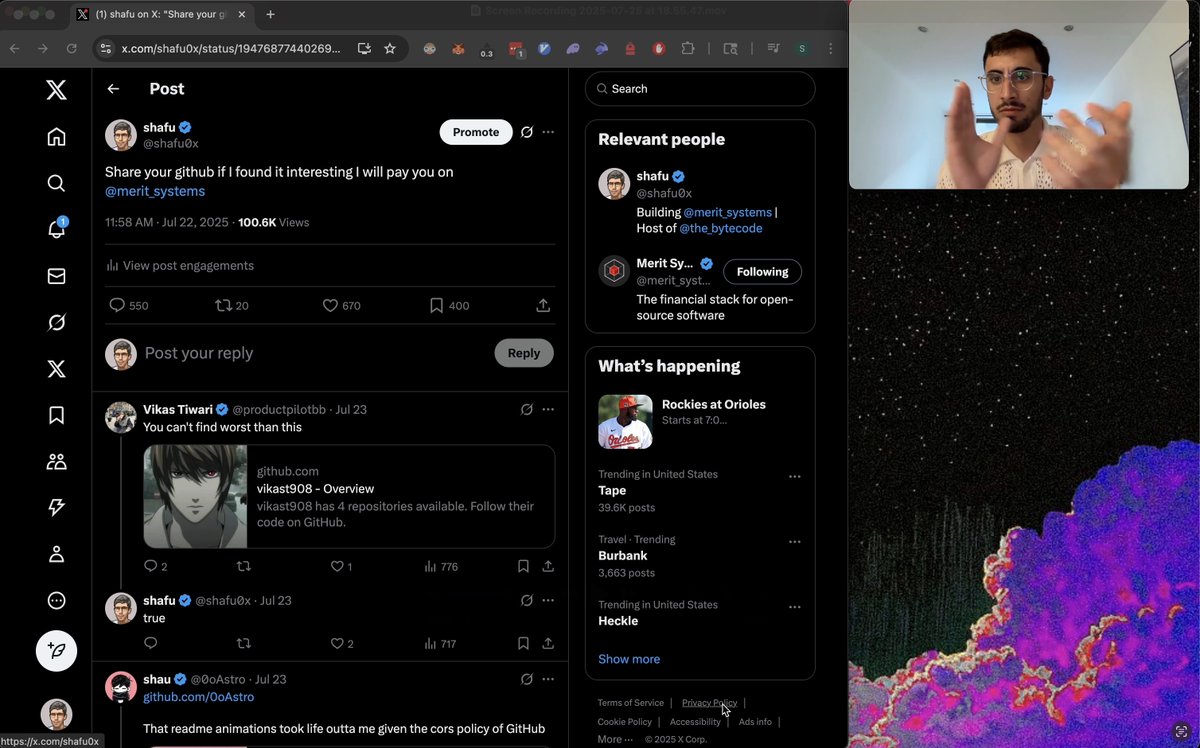Open Explore search icon in sidebar
The width and height of the screenshot is (1200, 748).
[x=57, y=183]
